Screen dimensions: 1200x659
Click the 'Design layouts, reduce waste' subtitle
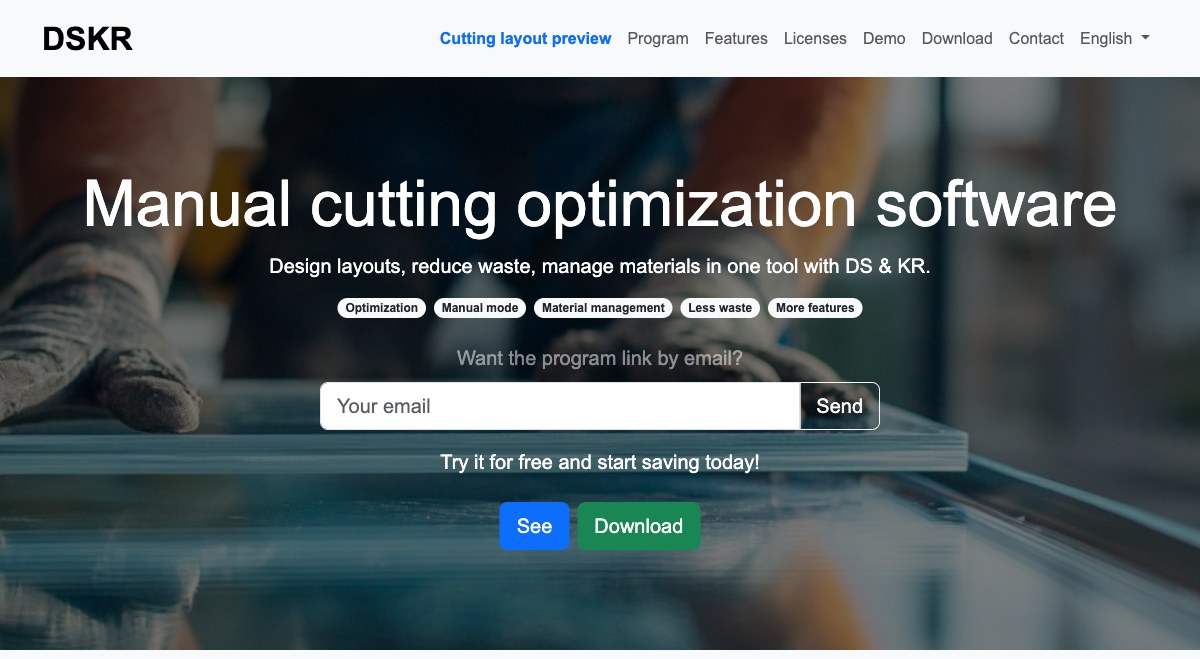(x=600, y=267)
